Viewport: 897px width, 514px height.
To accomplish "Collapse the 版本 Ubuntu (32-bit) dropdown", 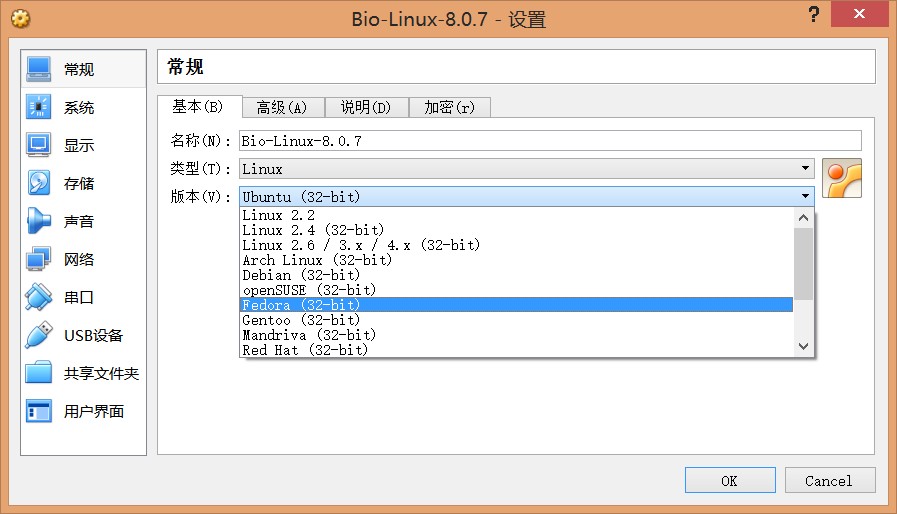I will pos(526,196).
